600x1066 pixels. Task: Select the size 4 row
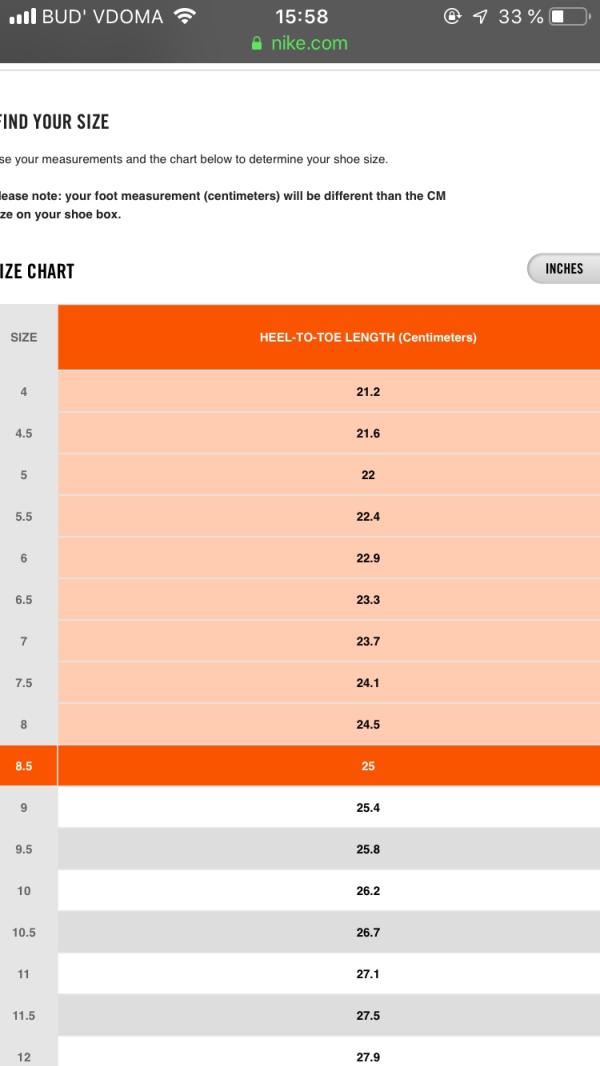coord(300,392)
